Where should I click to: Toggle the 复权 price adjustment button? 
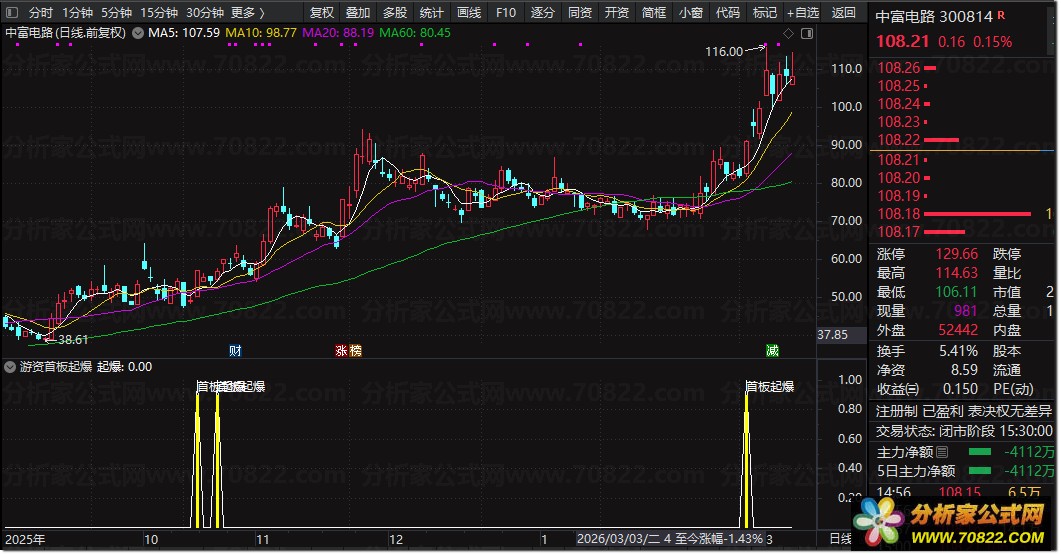[322, 14]
